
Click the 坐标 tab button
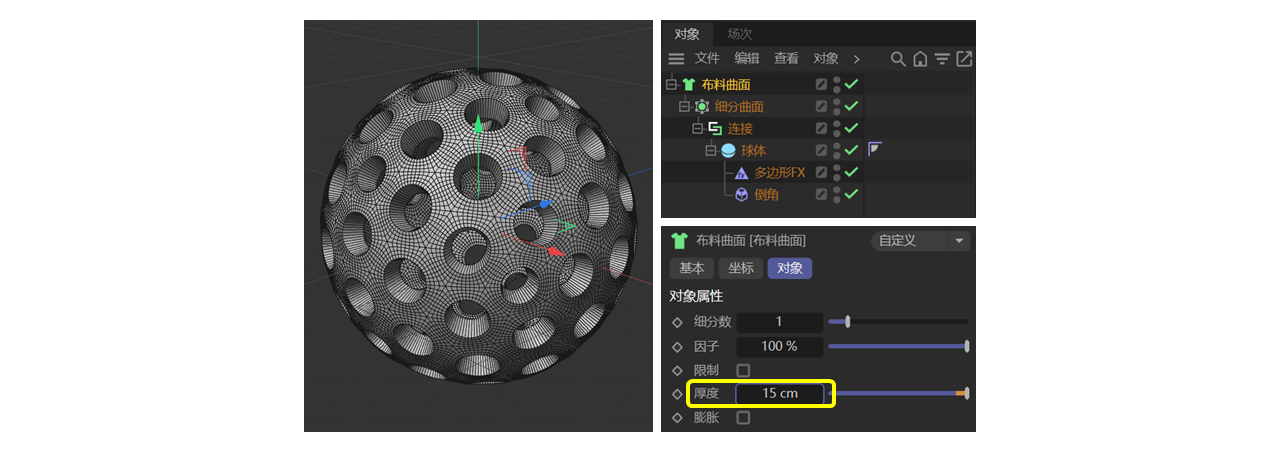[741, 268]
